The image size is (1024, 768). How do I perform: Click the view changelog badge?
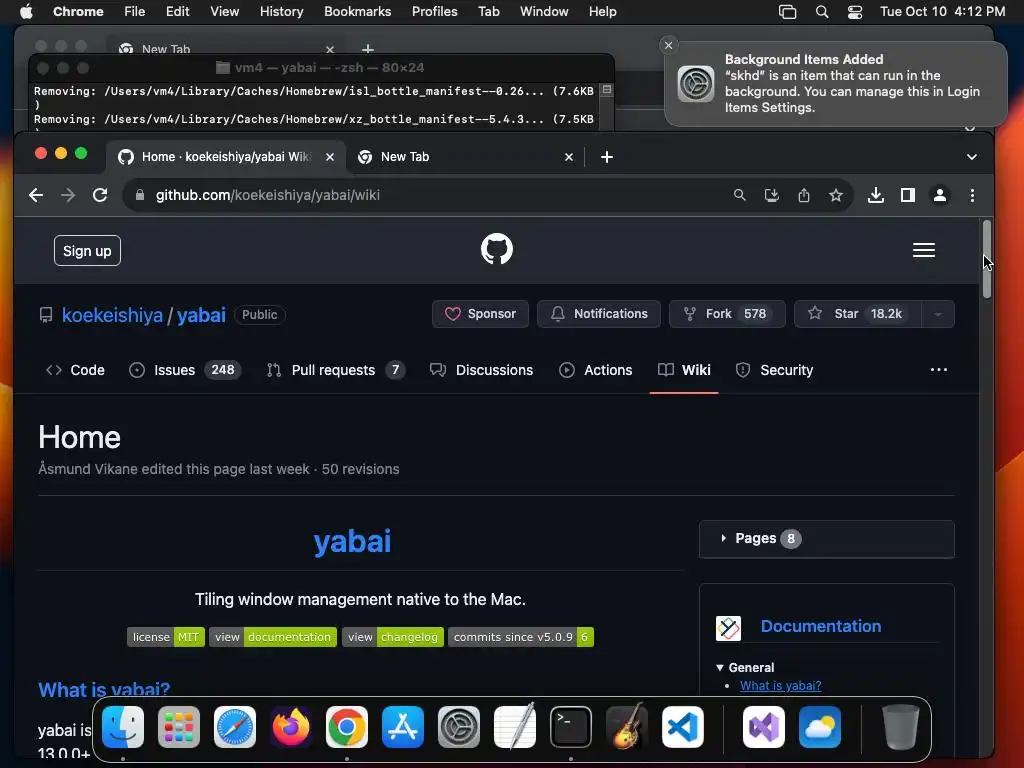(393, 637)
